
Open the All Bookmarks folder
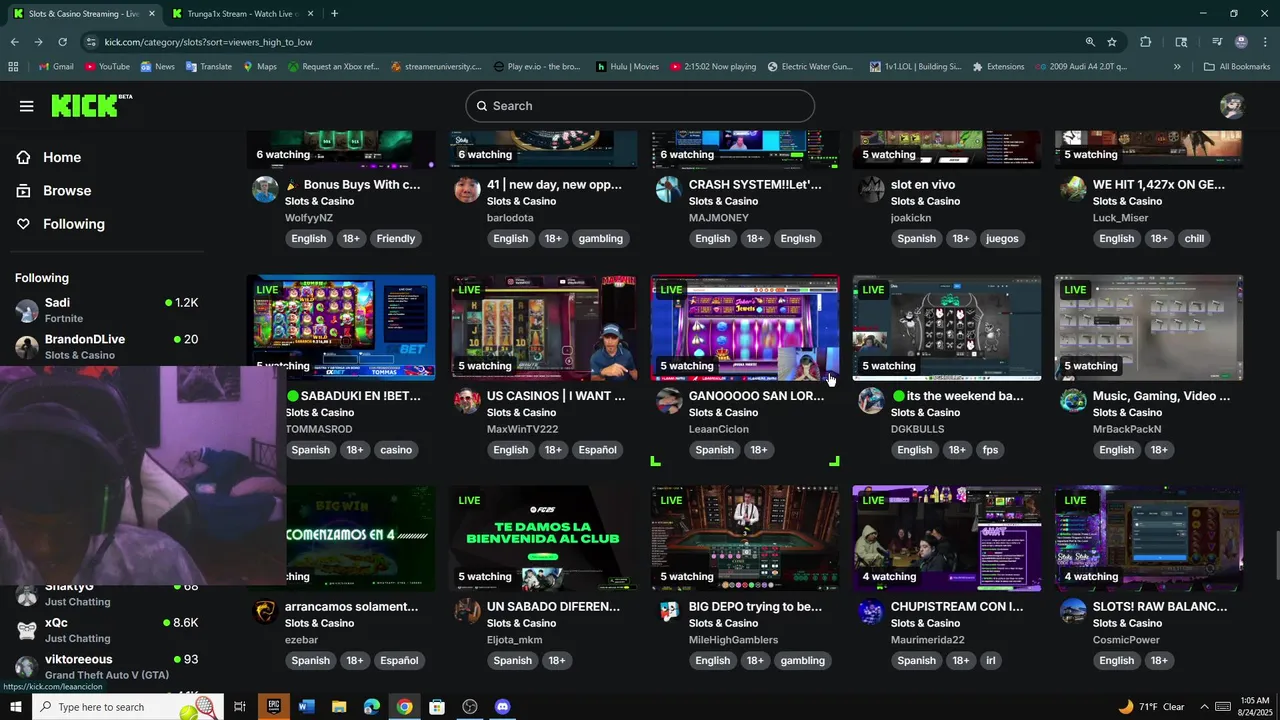point(1237,67)
